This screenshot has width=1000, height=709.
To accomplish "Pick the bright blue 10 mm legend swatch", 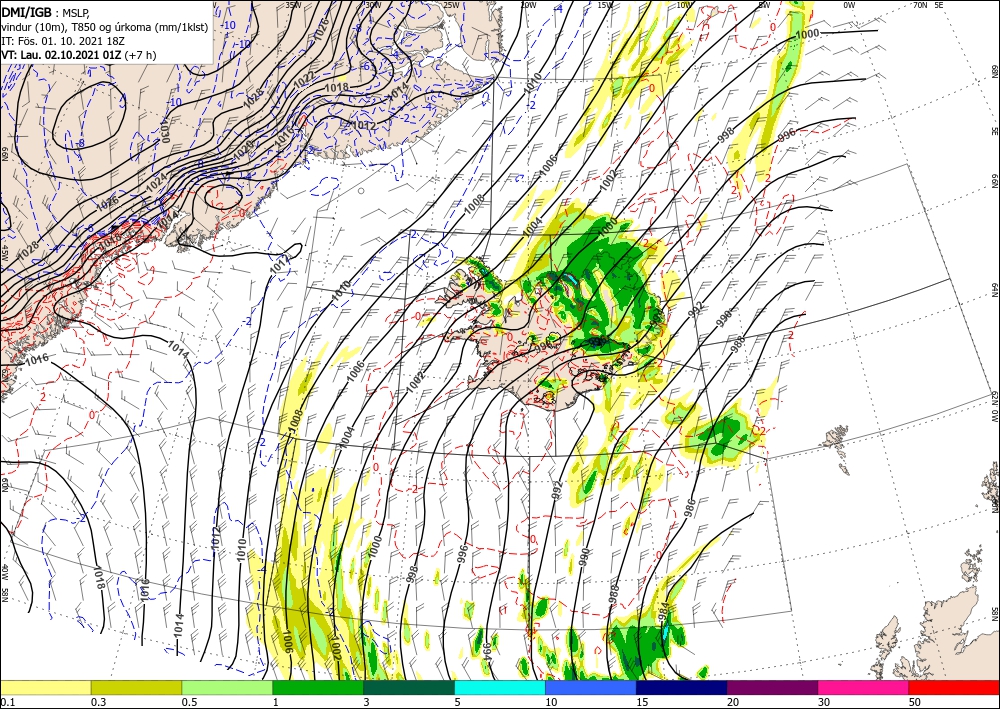I will (591, 687).
